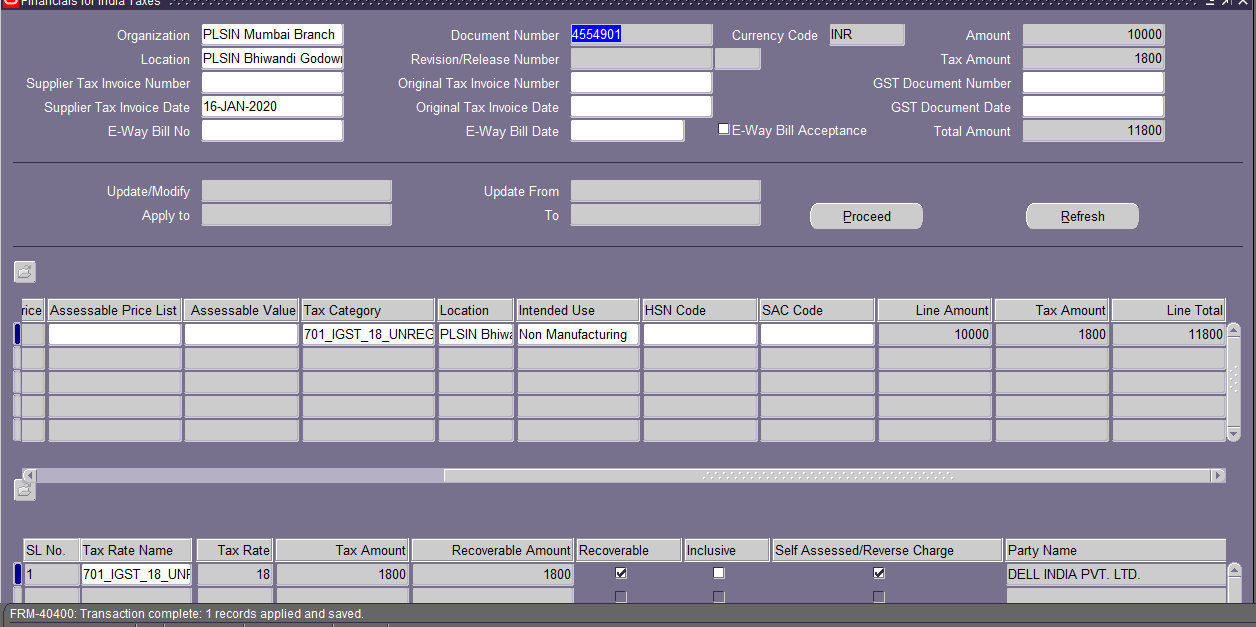Click the Proceed button
This screenshot has width=1256, height=627.
coord(865,215)
